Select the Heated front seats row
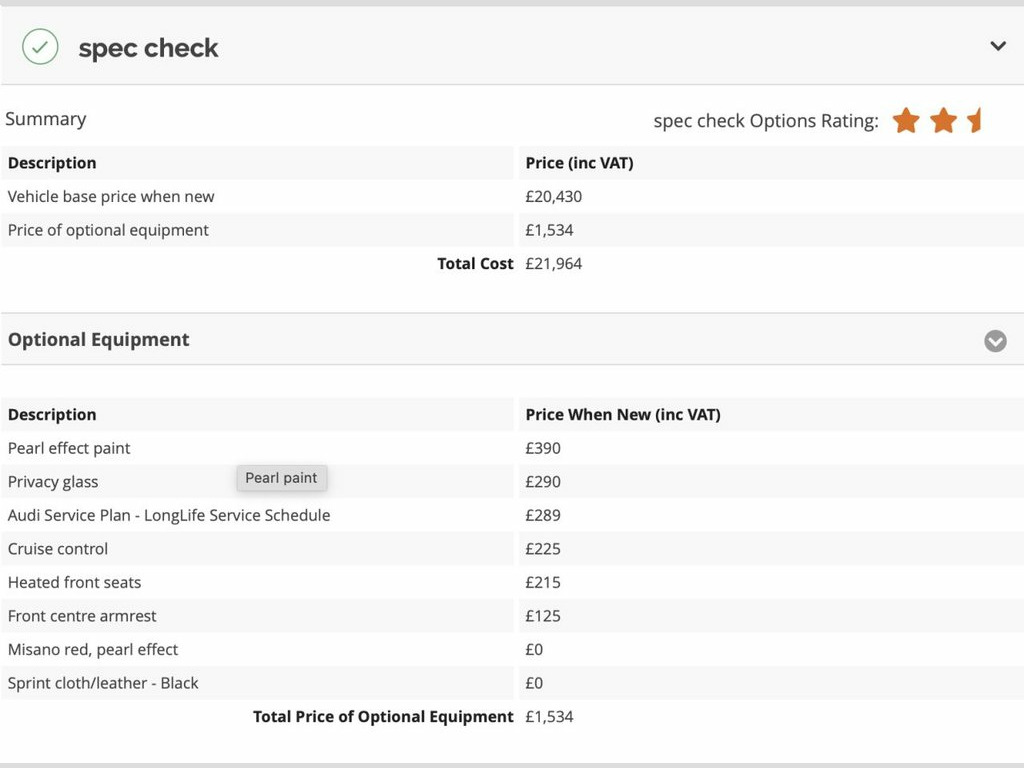Screen dimensions: 1024x768 [x=74, y=582]
